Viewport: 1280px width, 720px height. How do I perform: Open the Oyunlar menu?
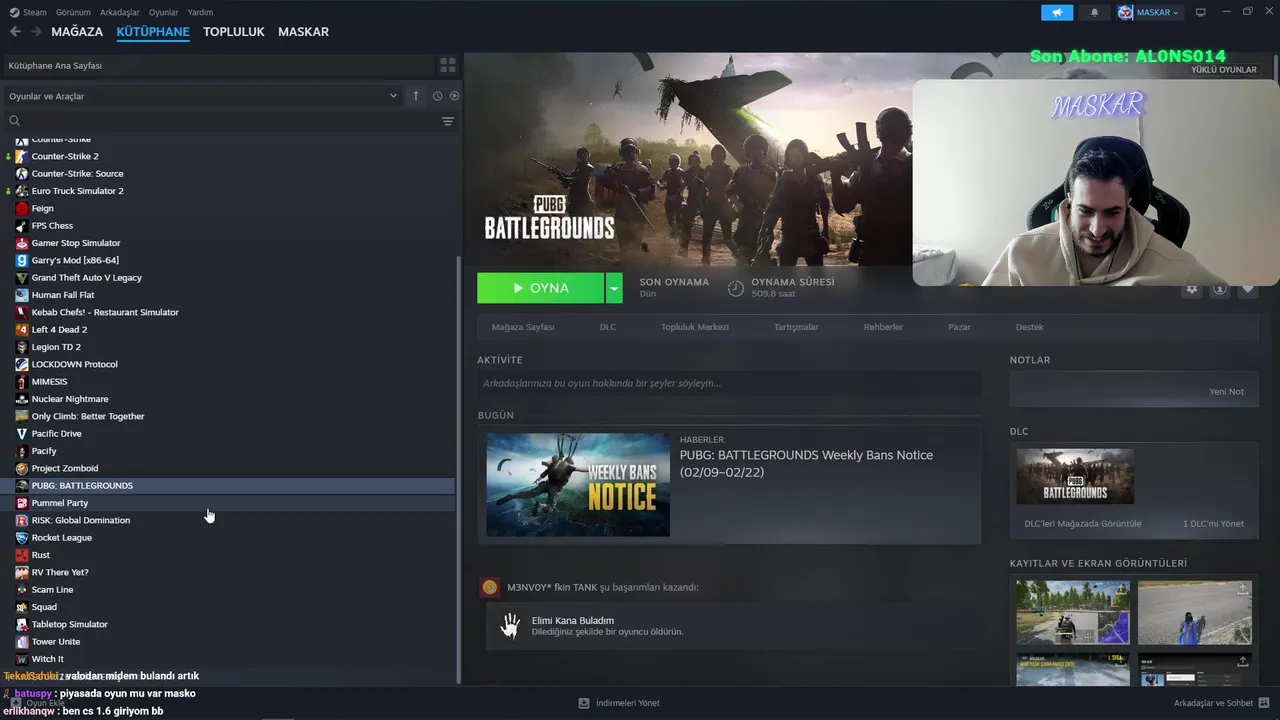(164, 12)
